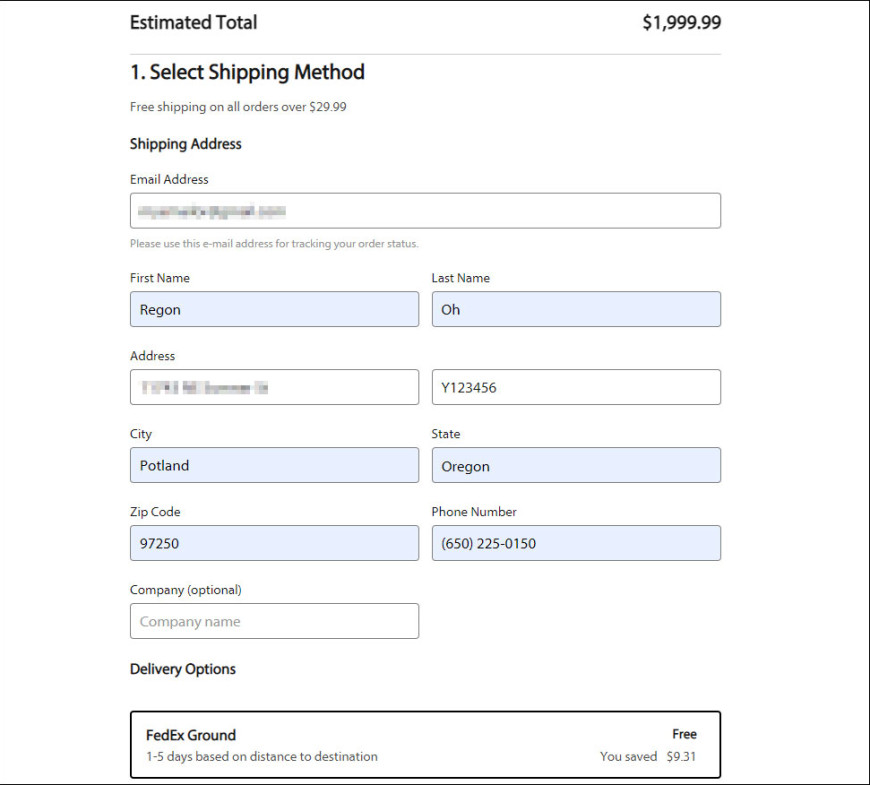
Task: Click the Phone Number label
Action: click(x=474, y=511)
